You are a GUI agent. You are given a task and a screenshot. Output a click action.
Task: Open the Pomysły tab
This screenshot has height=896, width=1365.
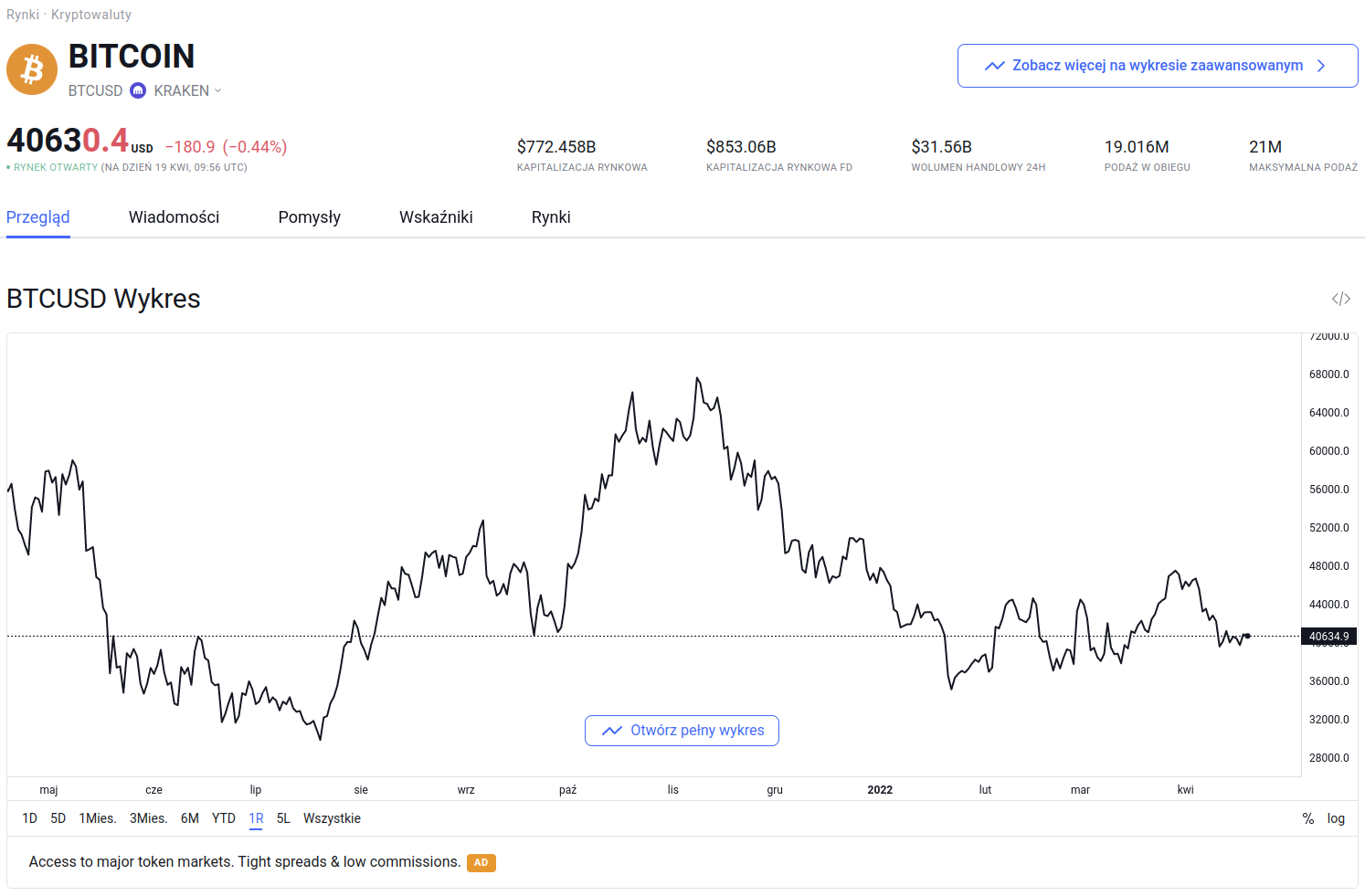(x=309, y=216)
